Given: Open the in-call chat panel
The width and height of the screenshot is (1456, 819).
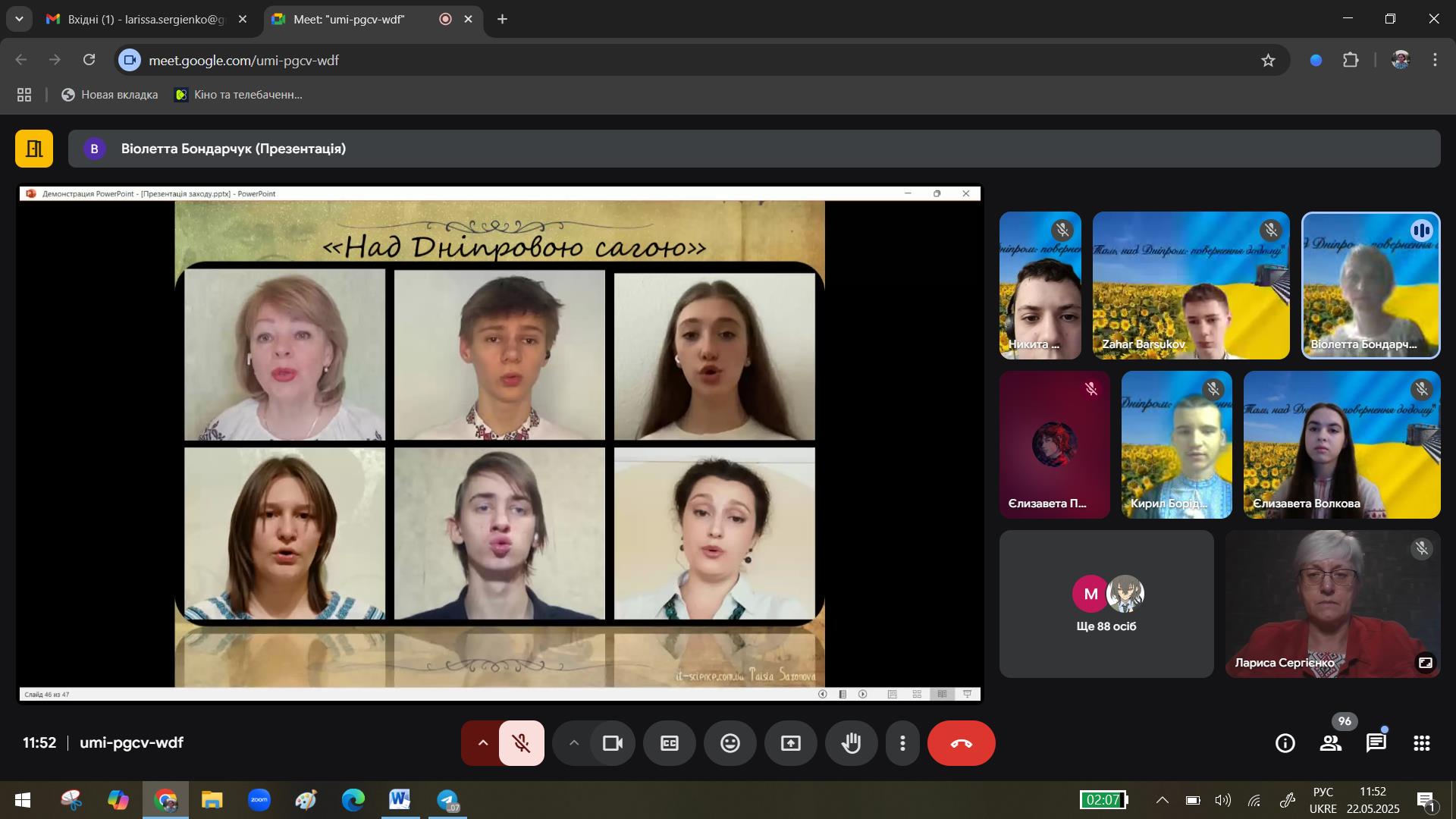Looking at the screenshot, I should point(1376,743).
